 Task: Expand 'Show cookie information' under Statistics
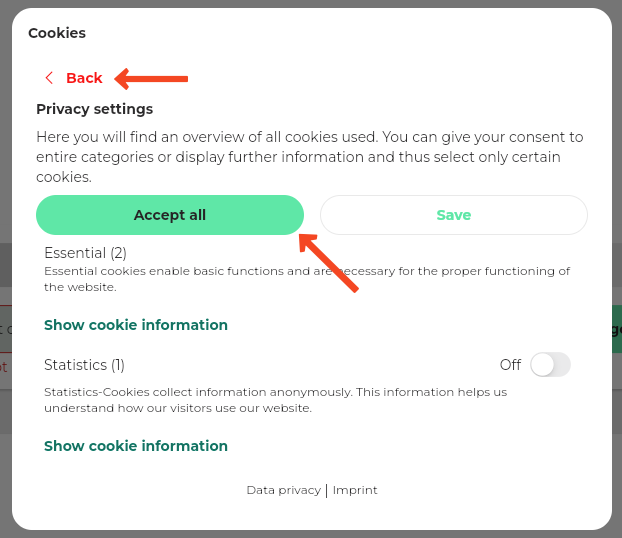(x=136, y=446)
